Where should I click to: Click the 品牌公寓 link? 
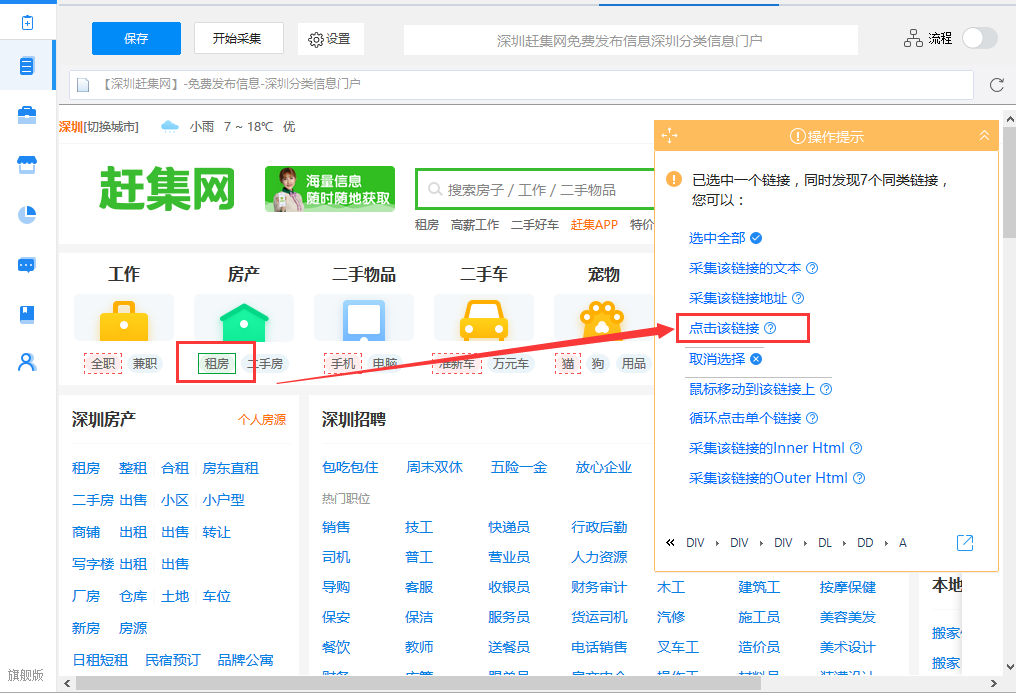[246, 660]
